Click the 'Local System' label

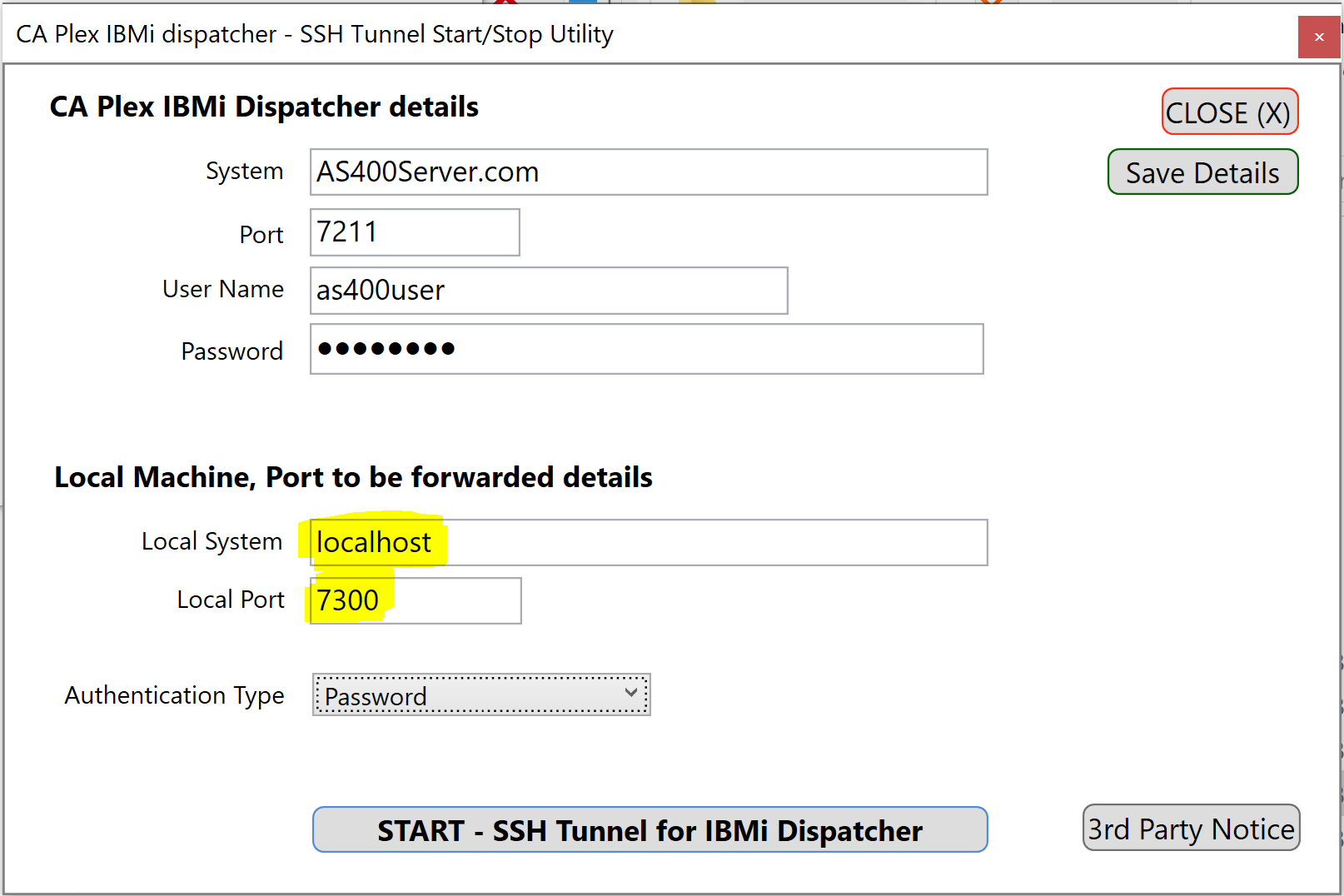click(x=212, y=541)
